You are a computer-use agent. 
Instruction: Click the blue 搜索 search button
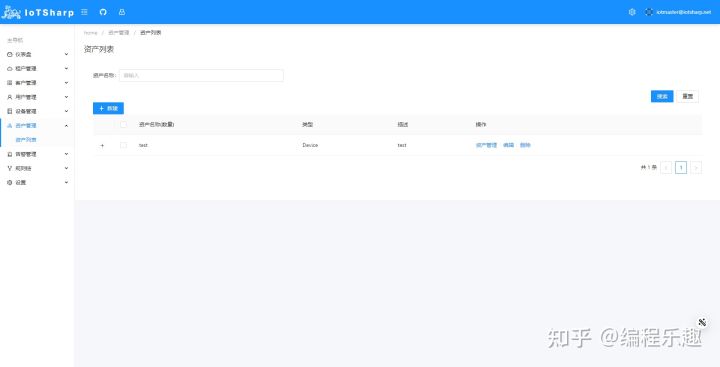tap(662, 96)
